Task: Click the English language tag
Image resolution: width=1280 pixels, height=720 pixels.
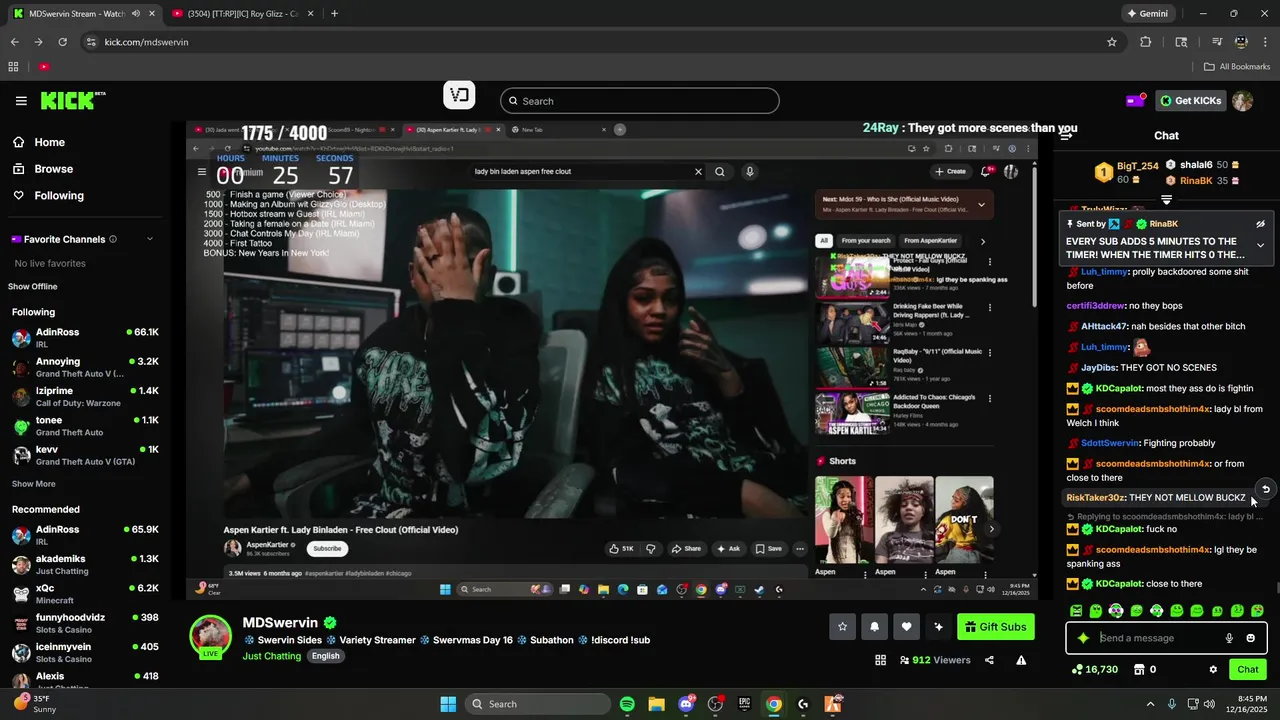Action: (325, 656)
